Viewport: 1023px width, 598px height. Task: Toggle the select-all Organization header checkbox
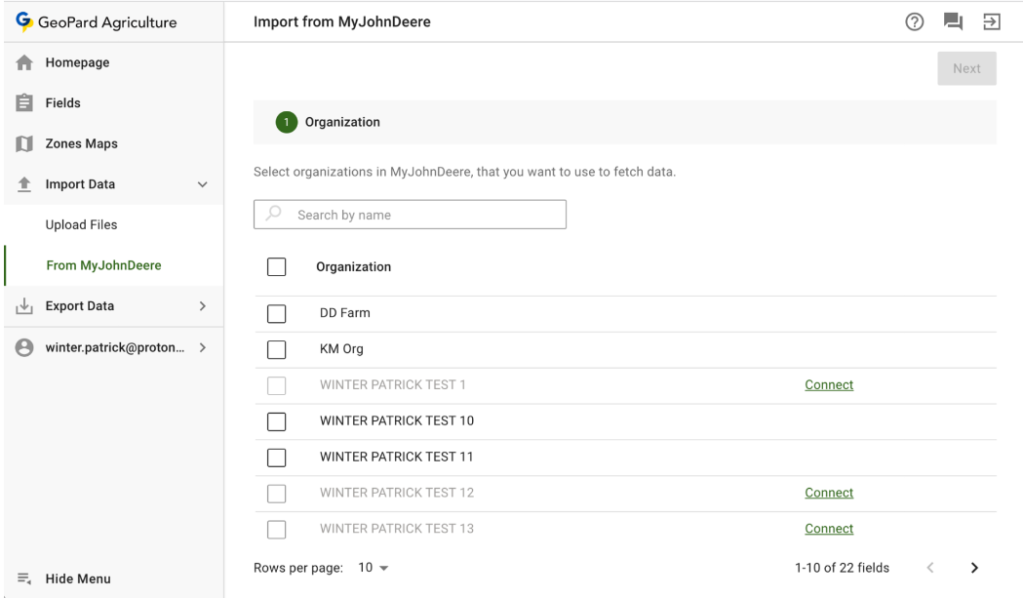[277, 267]
